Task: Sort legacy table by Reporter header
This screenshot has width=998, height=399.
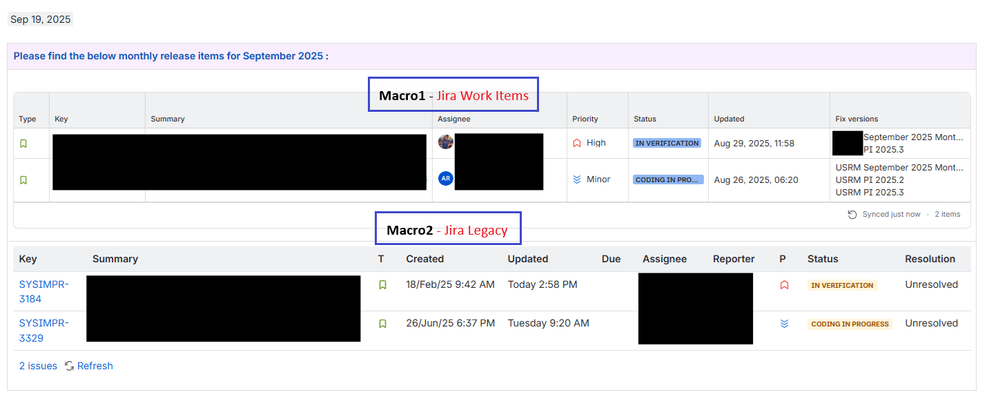Action: click(734, 259)
